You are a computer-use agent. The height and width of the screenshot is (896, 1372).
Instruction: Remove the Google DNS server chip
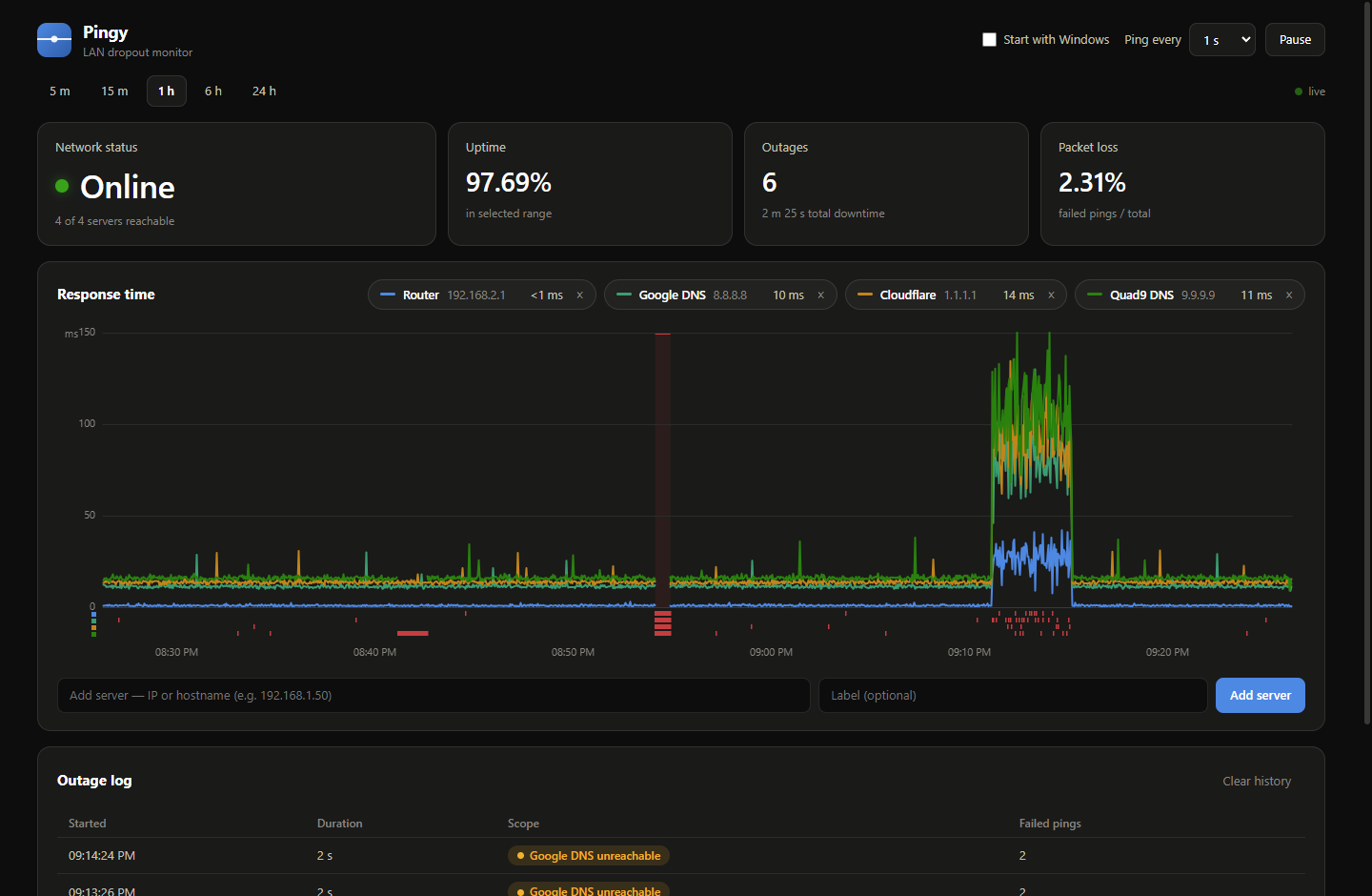click(x=820, y=295)
